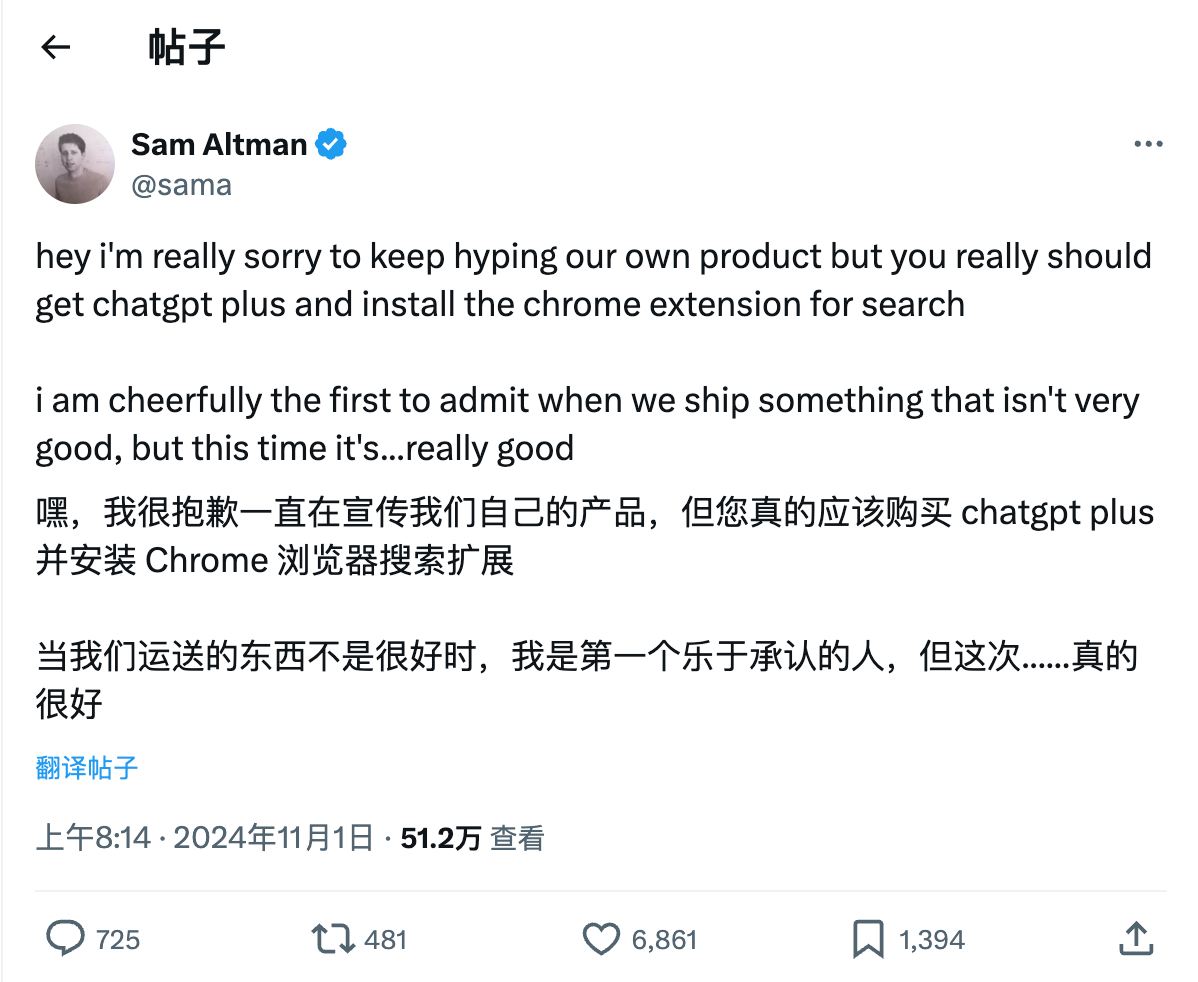Click the share upload icon
Viewport: 1198px width, 982px height.
click(x=1134, y=939)
